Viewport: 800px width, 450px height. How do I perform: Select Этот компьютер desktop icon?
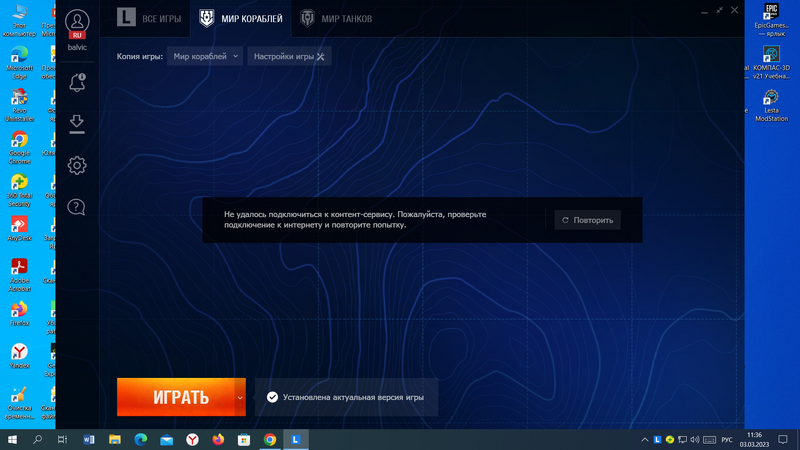19,21
